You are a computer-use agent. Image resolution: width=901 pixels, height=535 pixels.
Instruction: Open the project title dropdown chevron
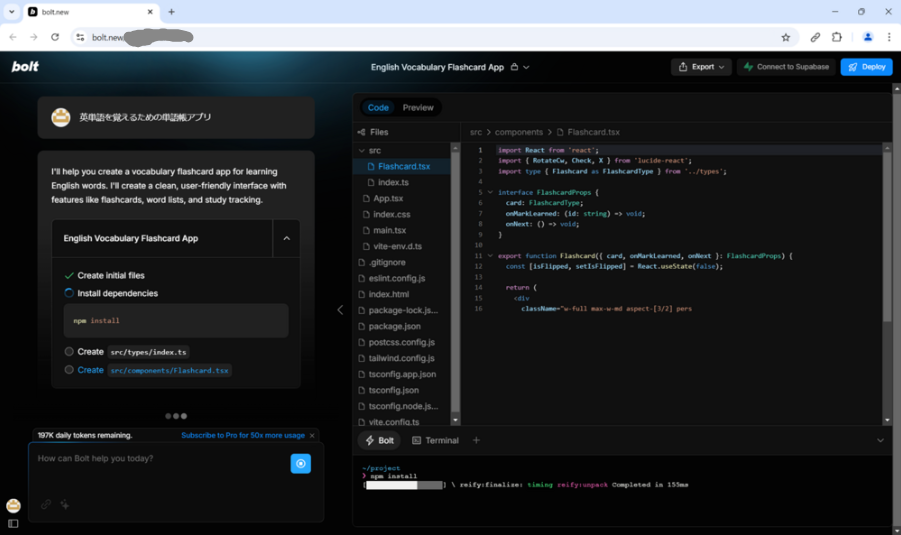[526, 67]
